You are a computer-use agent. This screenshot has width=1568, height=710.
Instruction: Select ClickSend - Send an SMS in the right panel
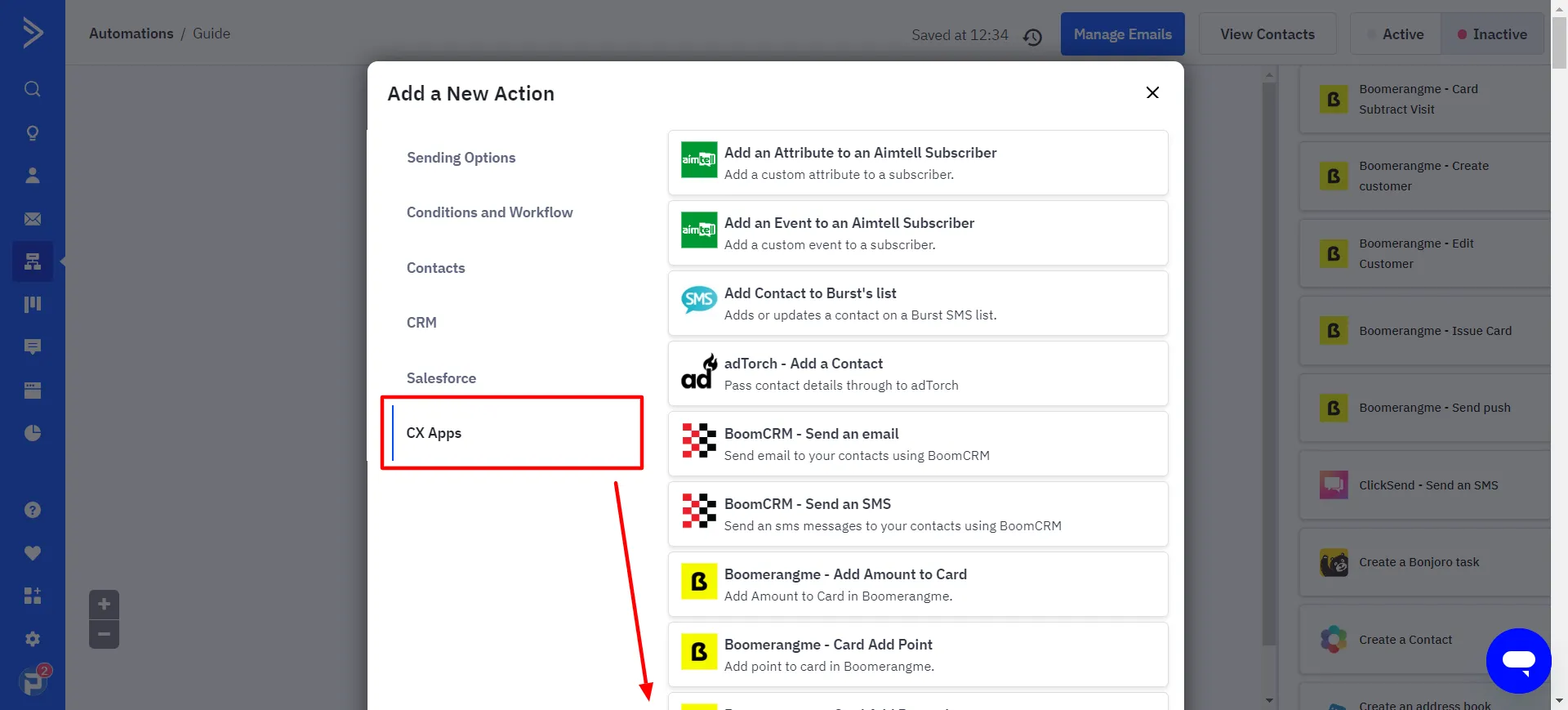(x=1425, y=485)
